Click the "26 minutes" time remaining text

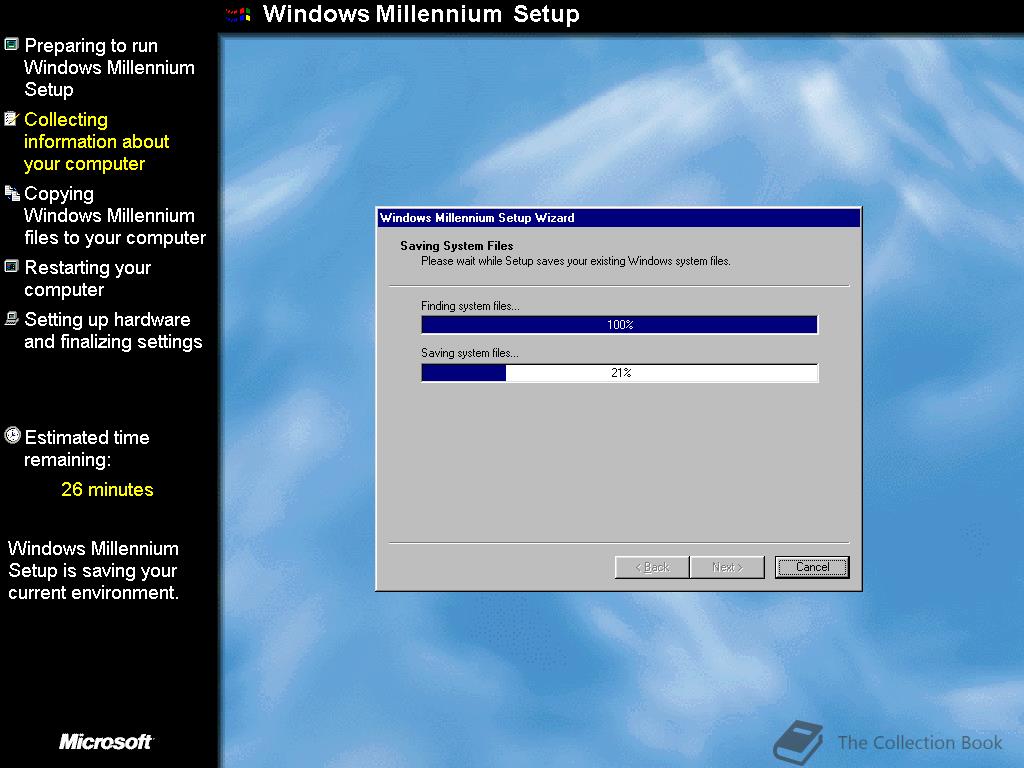[107, 490]
